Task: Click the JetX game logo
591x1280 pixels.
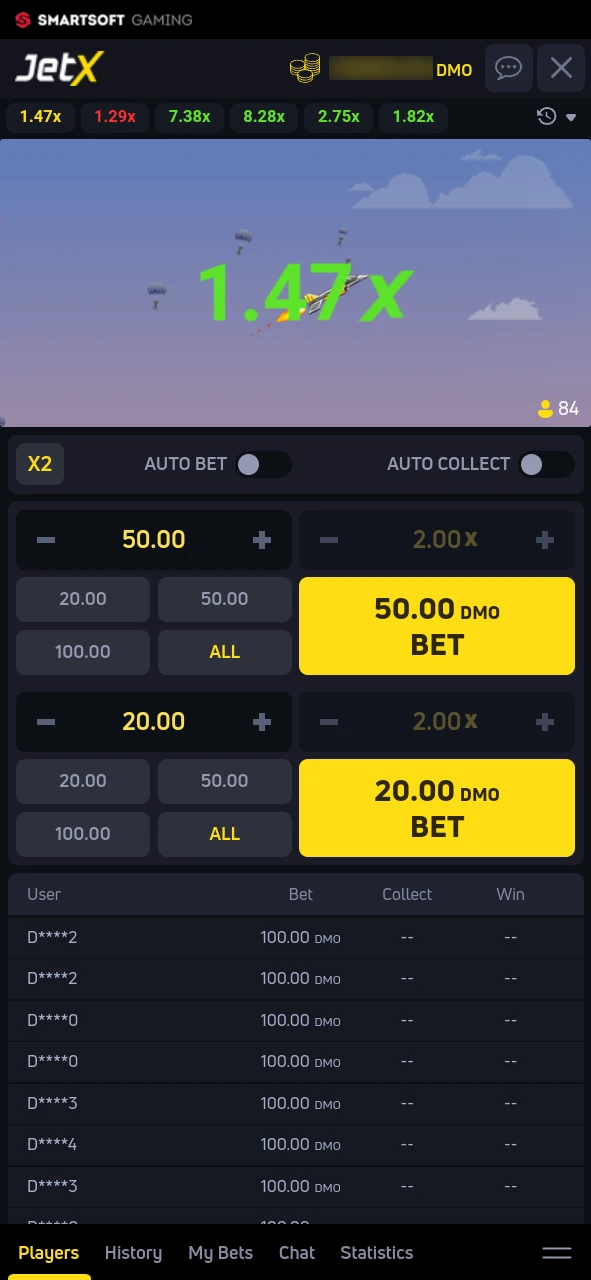Action: point(58,68)
